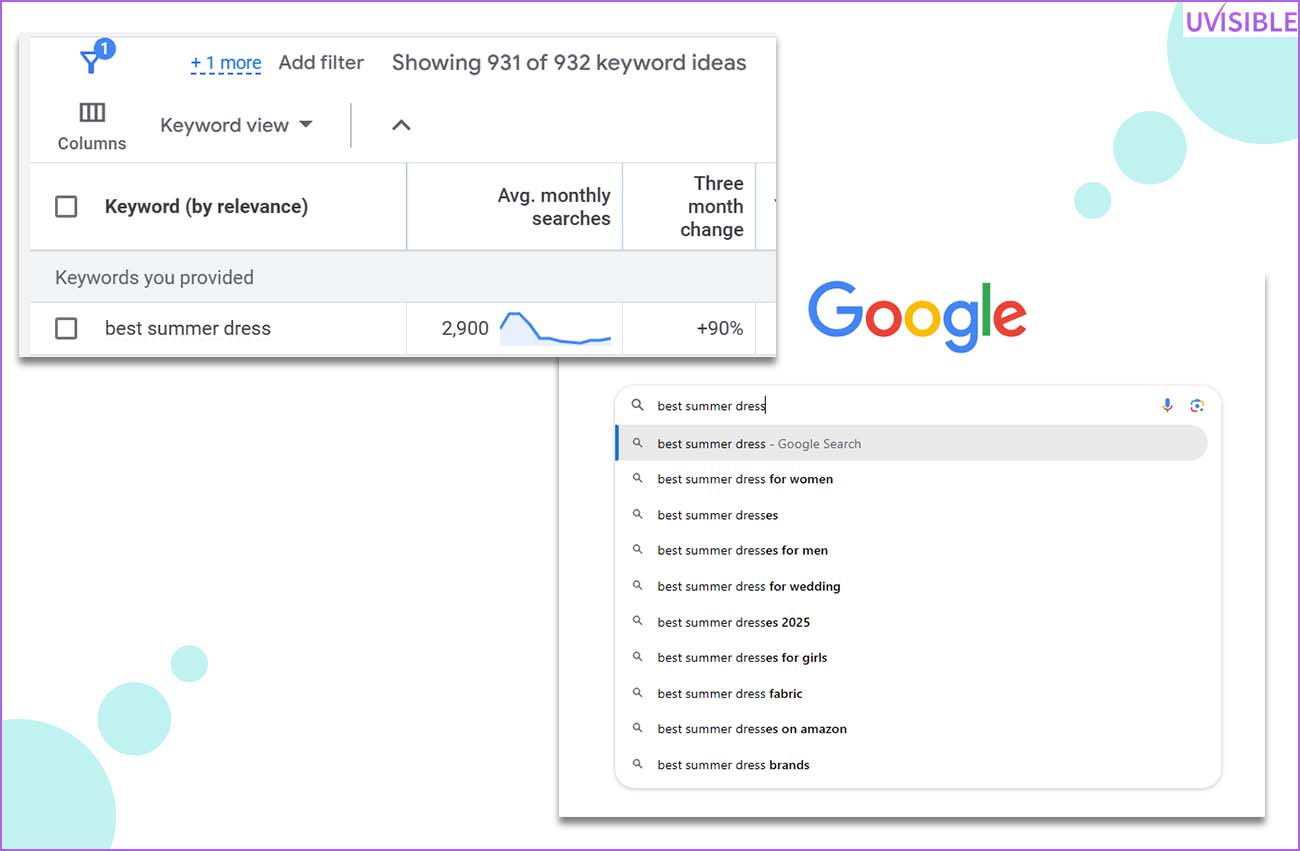Viewport: 1300px width, 851px height.
Task: Click the +90% three month change value
Action: coord(720,328)
